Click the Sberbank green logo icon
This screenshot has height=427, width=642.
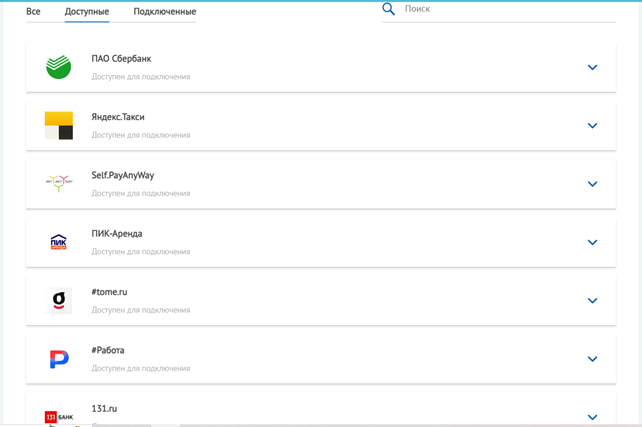coord(59,67)
